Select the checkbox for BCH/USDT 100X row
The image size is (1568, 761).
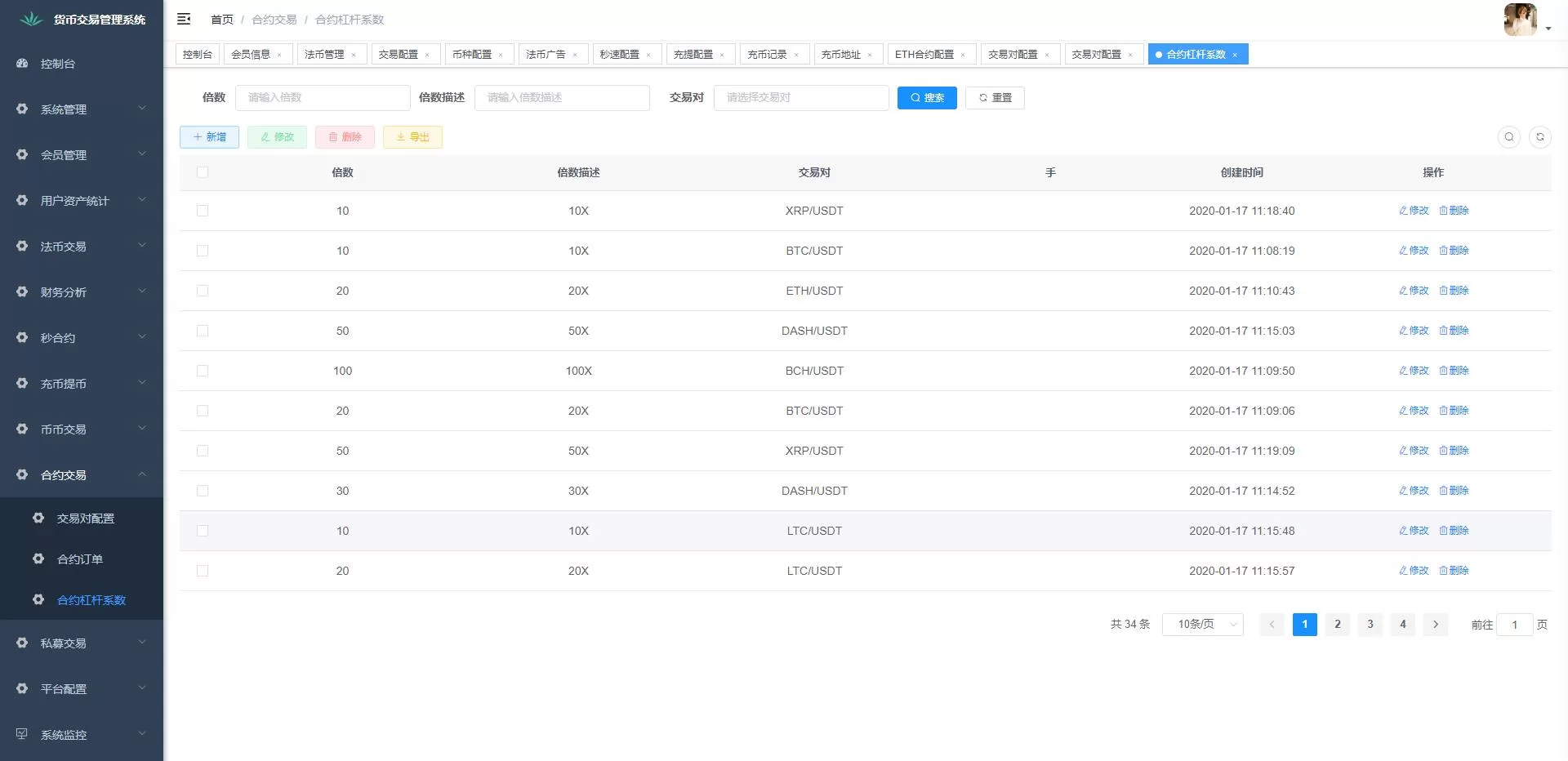[203, 371]
